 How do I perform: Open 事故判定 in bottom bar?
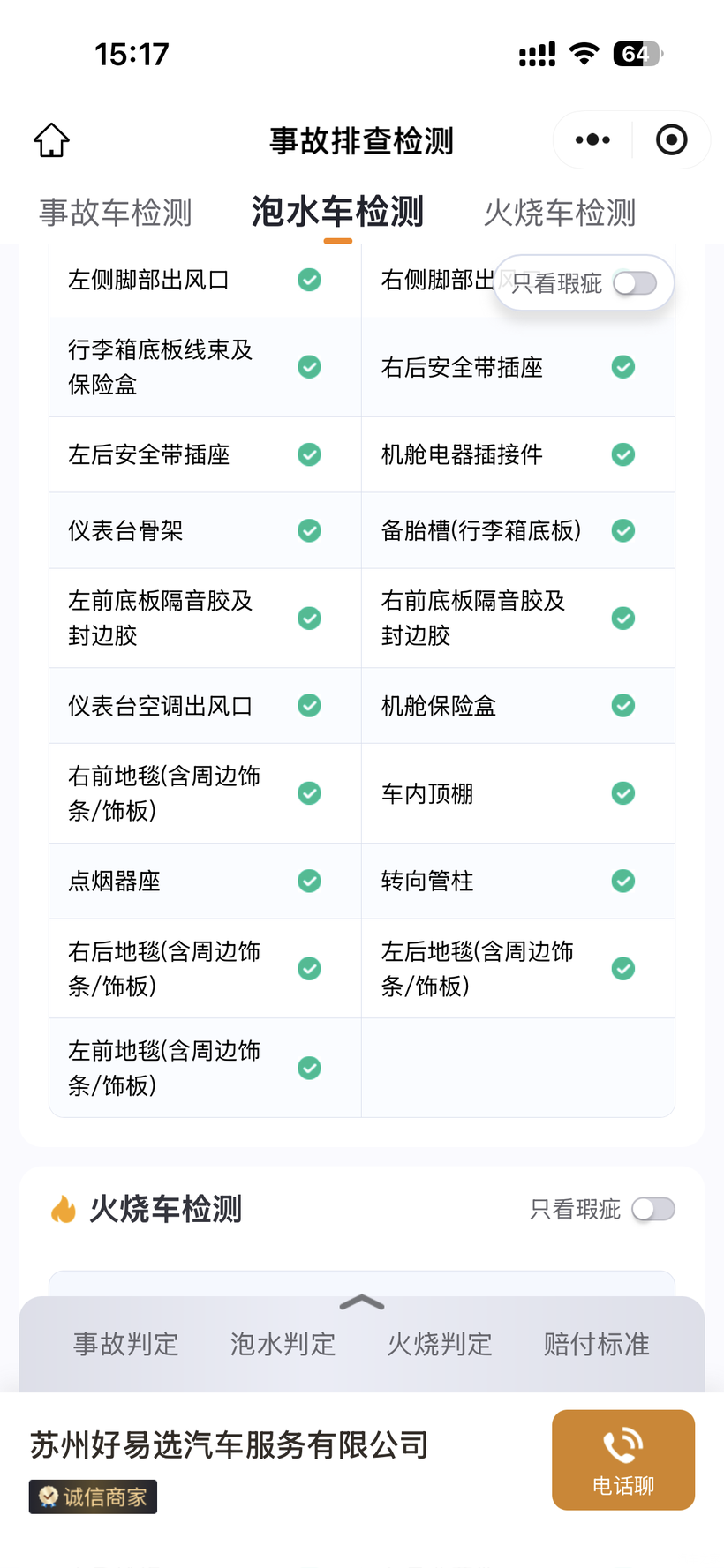tap(126, 1344)
